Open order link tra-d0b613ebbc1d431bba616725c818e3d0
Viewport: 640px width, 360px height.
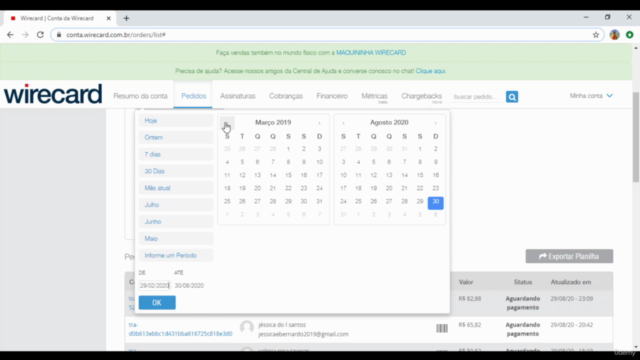180,329
